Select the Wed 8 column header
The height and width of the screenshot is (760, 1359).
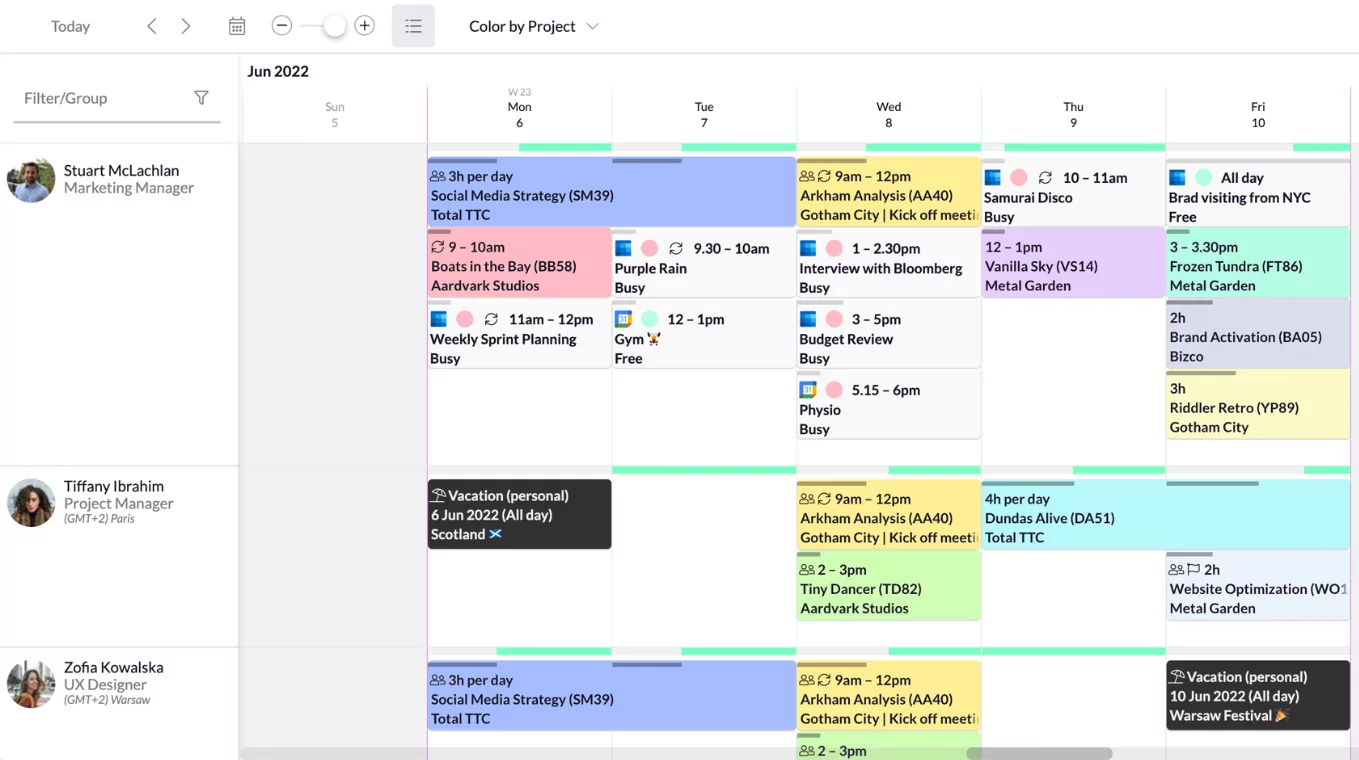pyautogui.click(x=888, y=114)
